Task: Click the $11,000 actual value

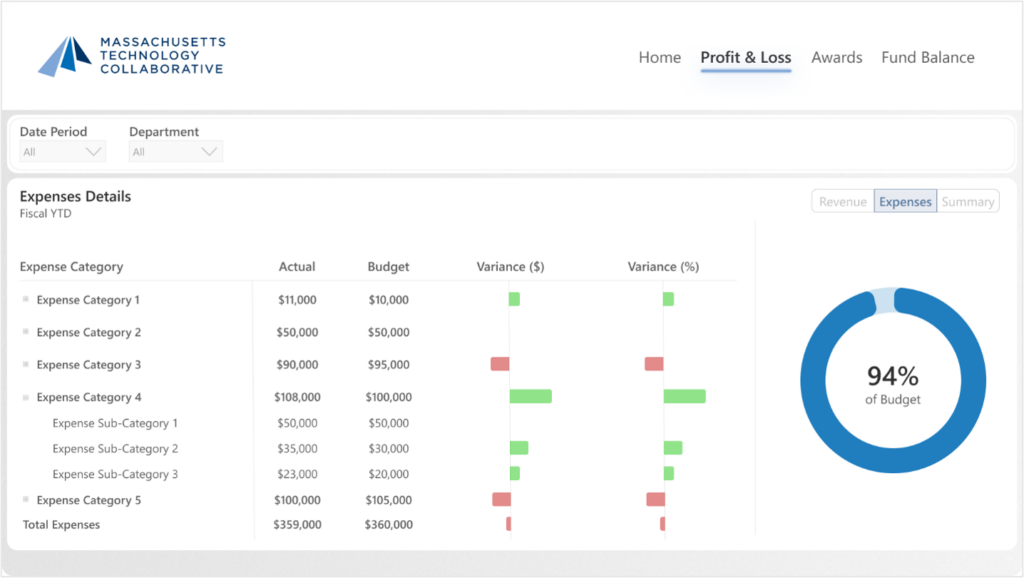Action: pos(297,300)
